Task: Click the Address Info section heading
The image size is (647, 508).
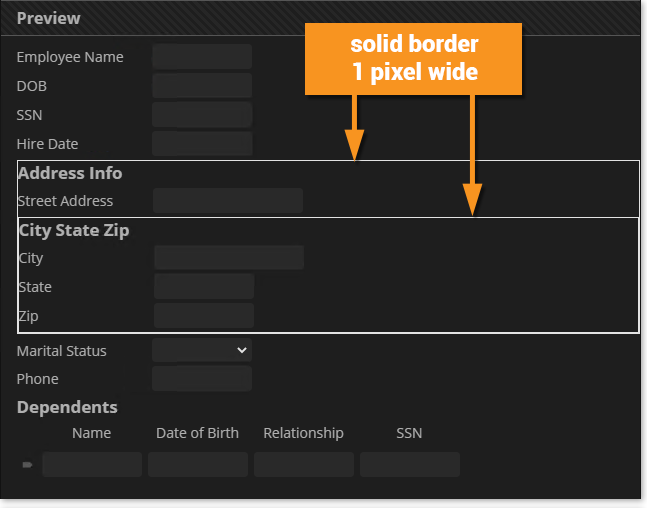Action: click(x=70, y=173)
